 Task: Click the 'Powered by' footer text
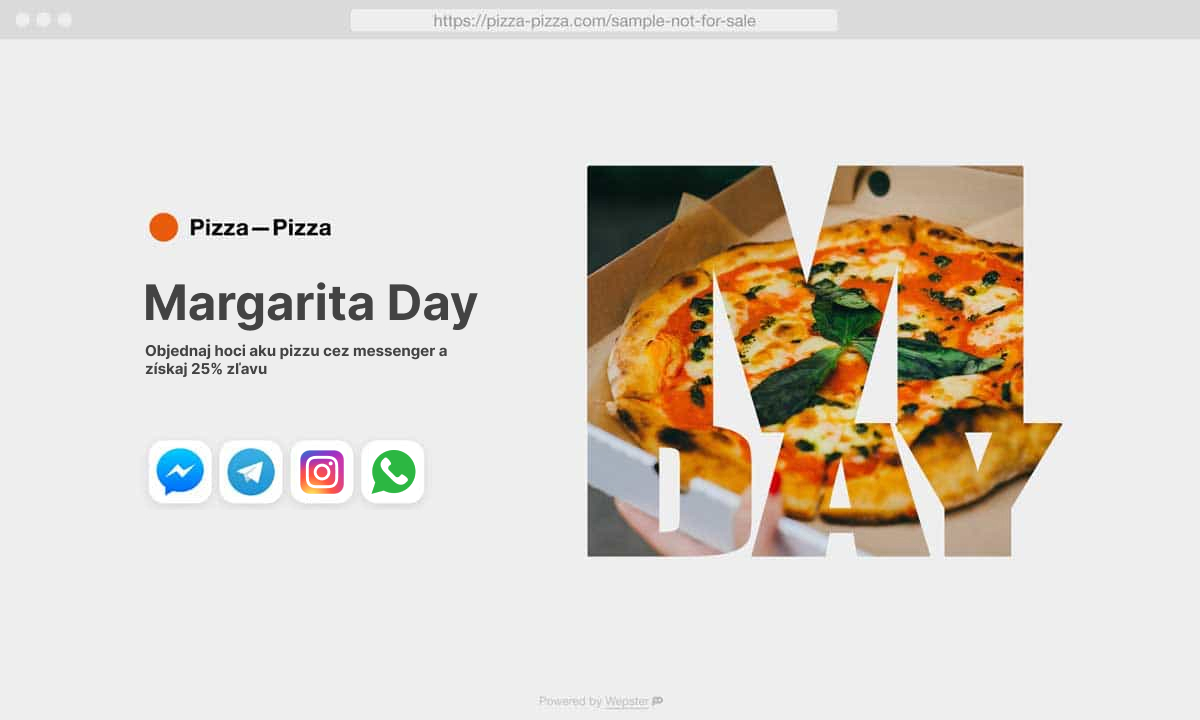click(570, 701)
